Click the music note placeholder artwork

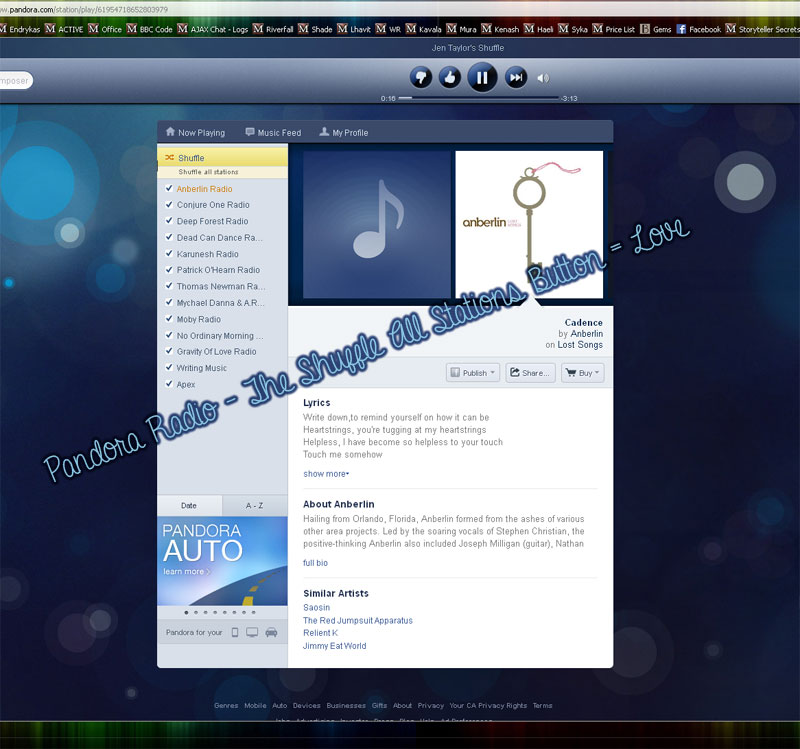pyautogui.click(x=377, y=224)
